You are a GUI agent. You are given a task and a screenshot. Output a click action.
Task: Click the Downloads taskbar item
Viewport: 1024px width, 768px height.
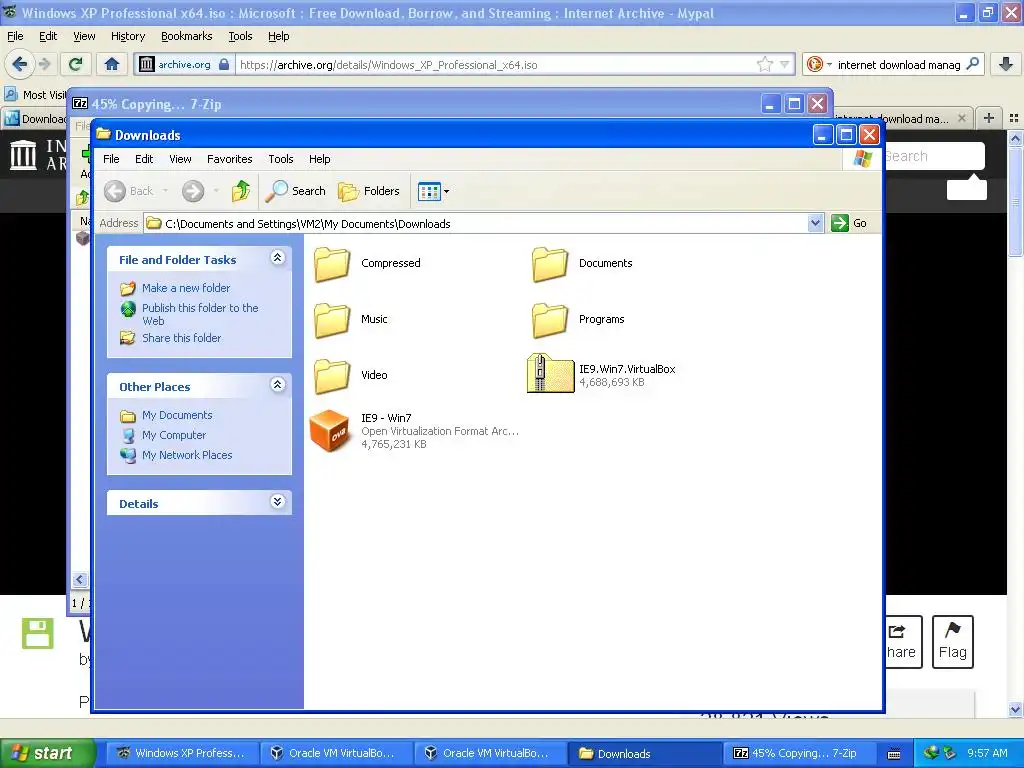click(x=647, y=753)
